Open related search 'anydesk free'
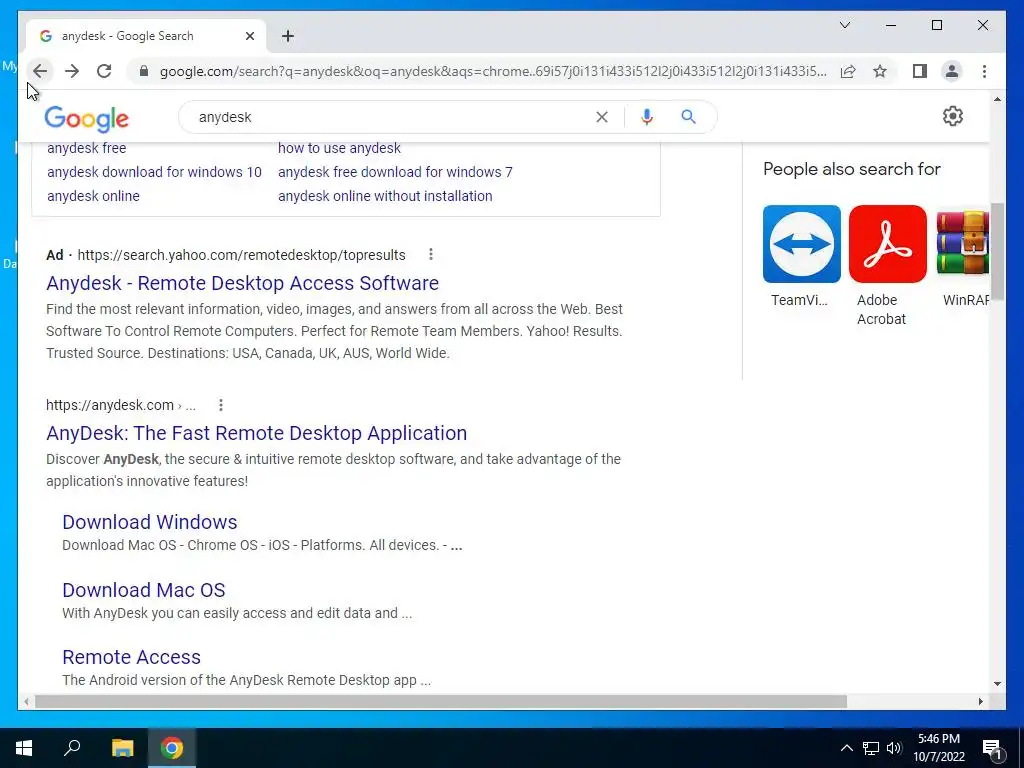The width and height of the screenshot is (1024, 768). (86, 148)
